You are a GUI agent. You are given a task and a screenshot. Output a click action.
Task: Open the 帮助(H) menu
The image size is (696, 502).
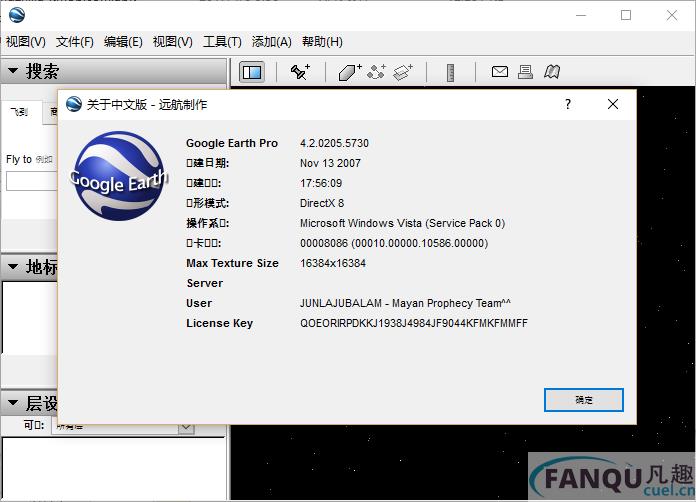tap(322, 42)
